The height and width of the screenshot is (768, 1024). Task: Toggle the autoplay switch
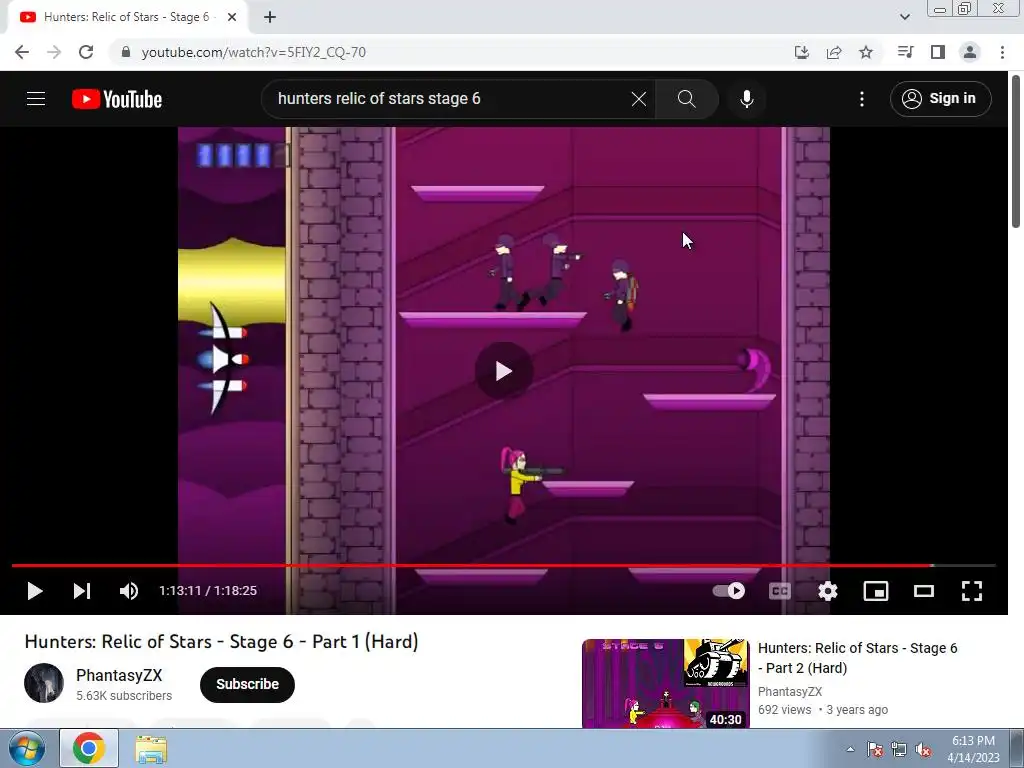729,591
